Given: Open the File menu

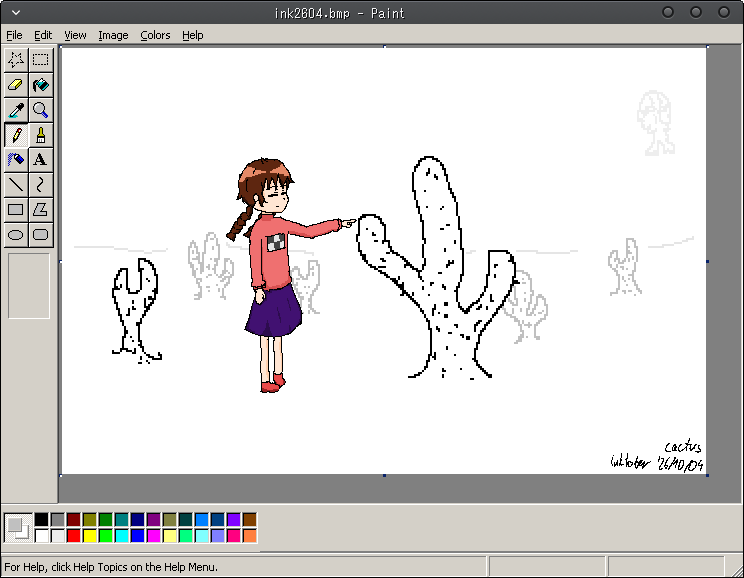Looking at the screenshot, I should pyautogui.click(x=14, y=35).
